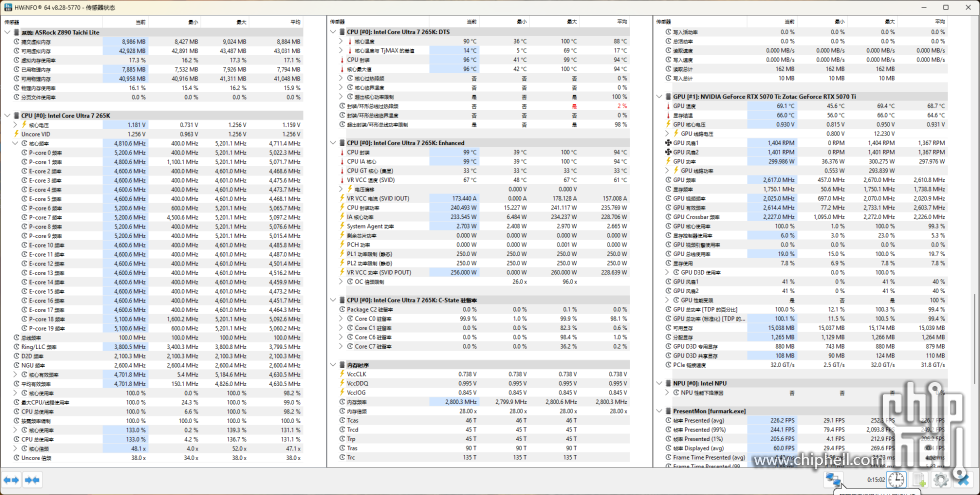This screenshot has width=980, height=495.
Task: Click the lightning icon beside VccDDQ
Action: 342,383
